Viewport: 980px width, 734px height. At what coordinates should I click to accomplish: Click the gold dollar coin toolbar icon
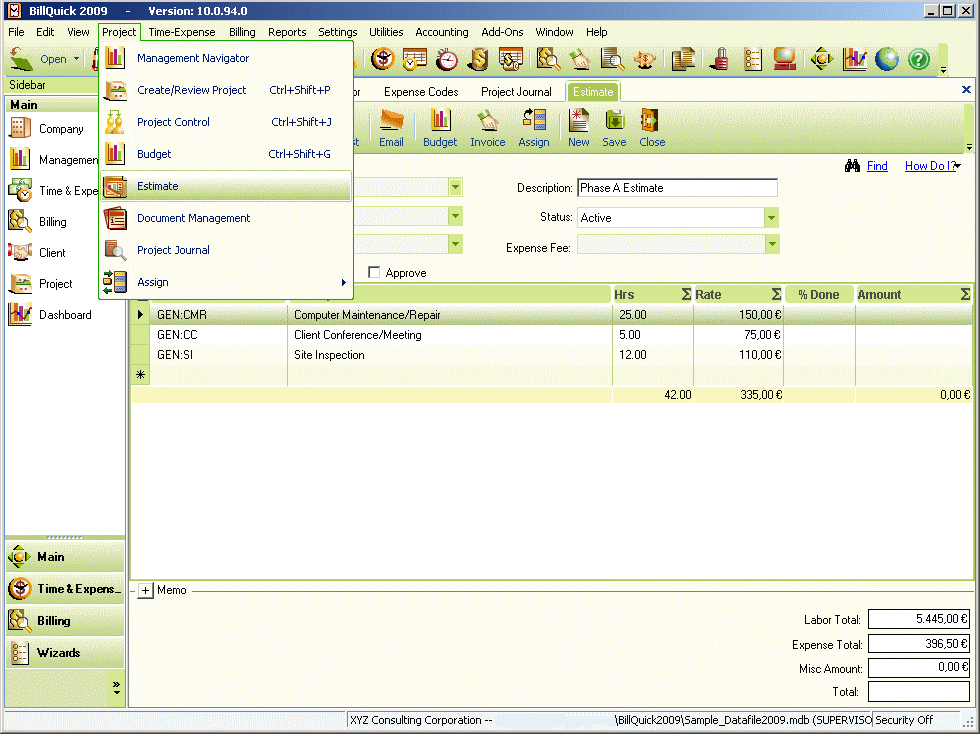click(x=479, y=59)
